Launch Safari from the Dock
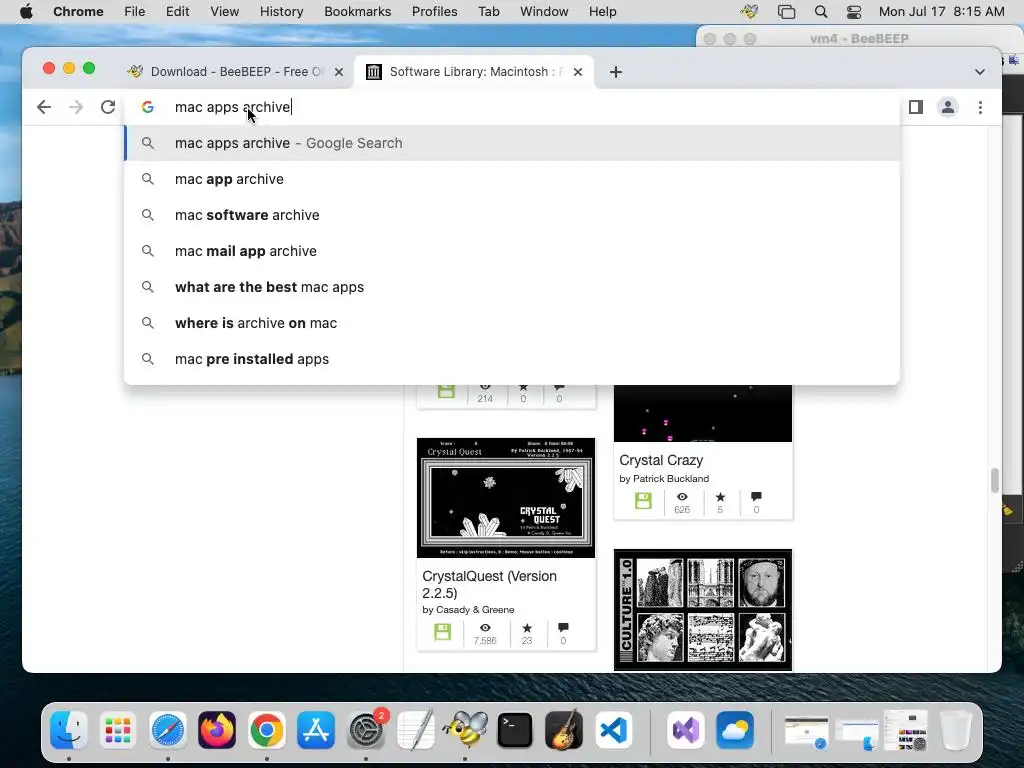This screenshot has height=768, width=1024. 168,729
